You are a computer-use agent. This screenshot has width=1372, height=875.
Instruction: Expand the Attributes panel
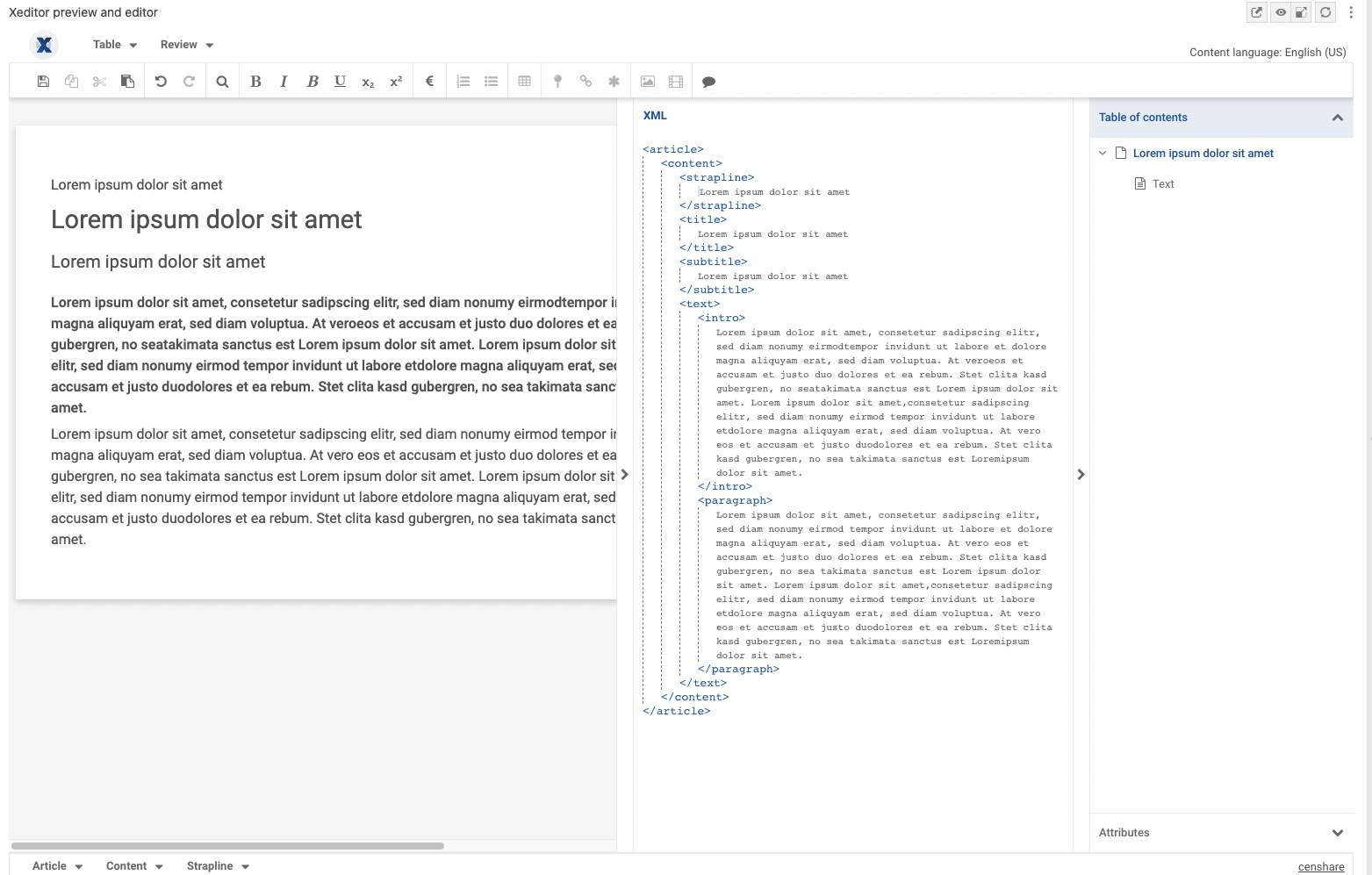tap(1338, 832)
